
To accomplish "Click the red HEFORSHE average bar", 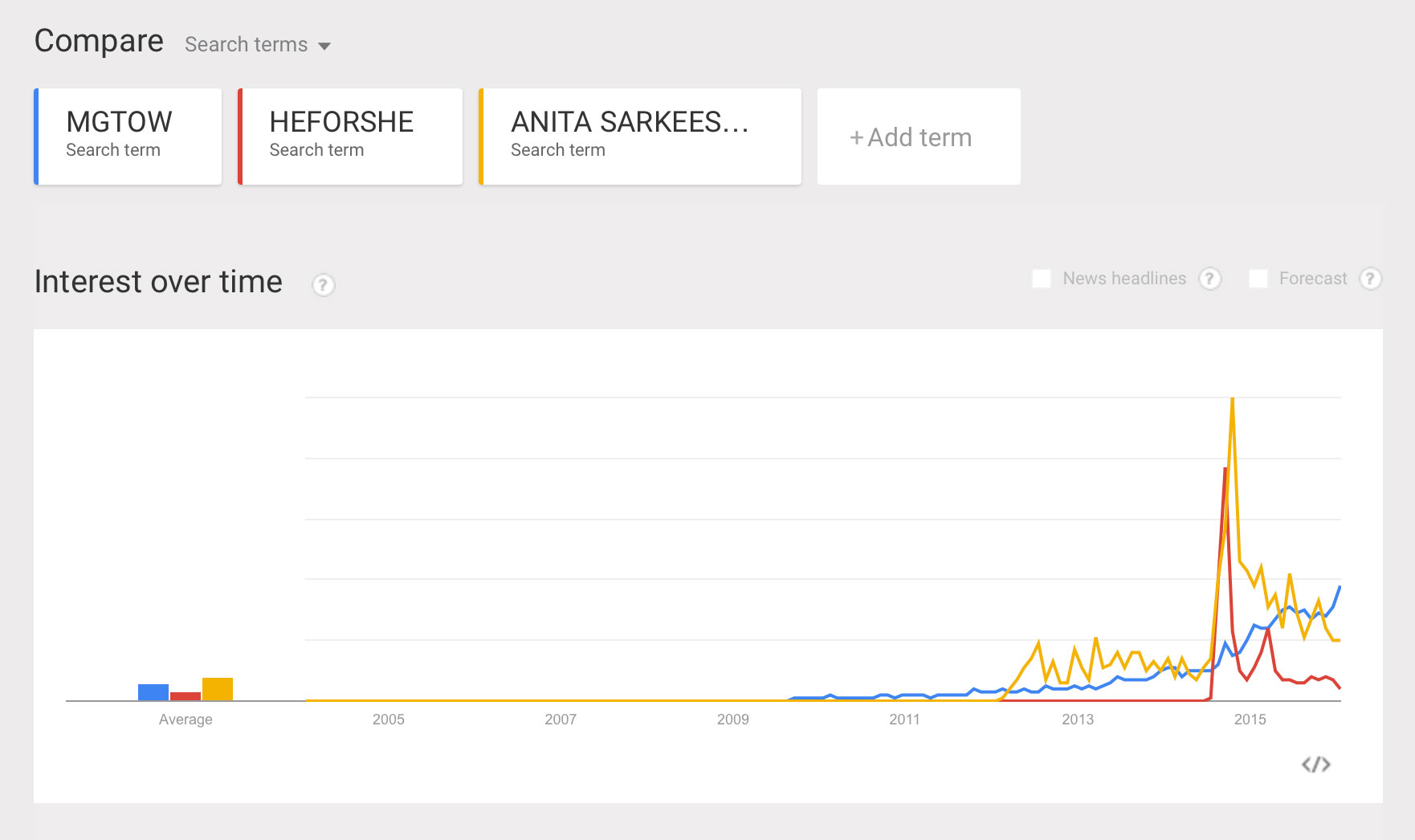I will tap(186, 696).
